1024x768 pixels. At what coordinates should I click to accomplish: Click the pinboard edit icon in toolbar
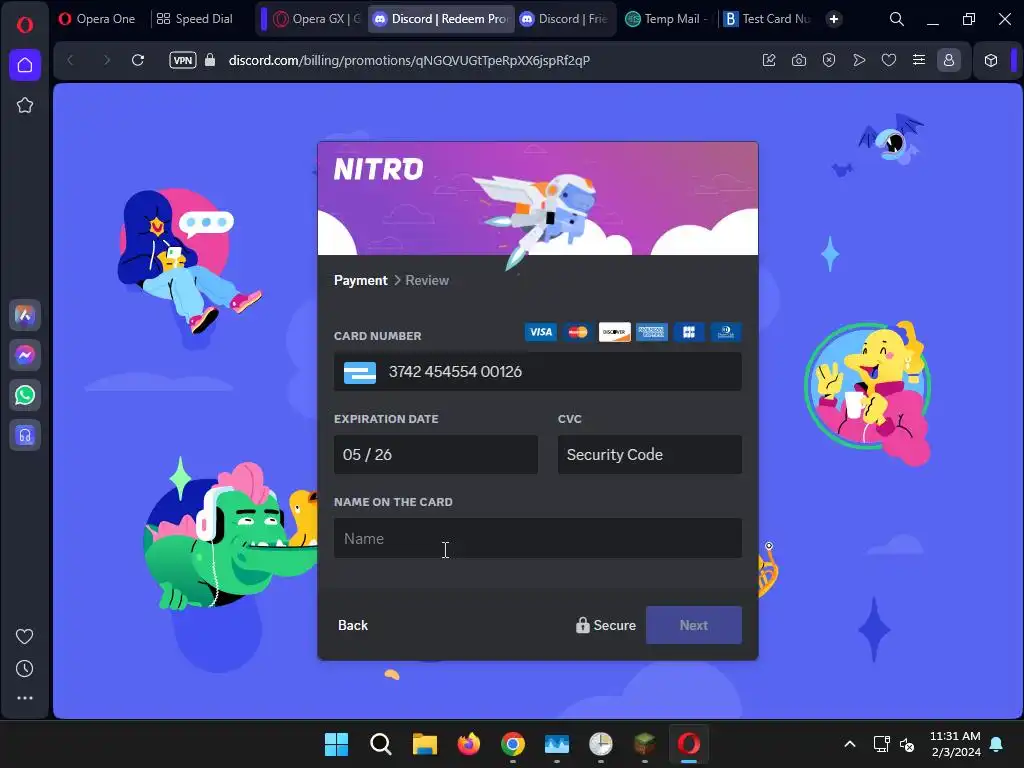[769, 61]
